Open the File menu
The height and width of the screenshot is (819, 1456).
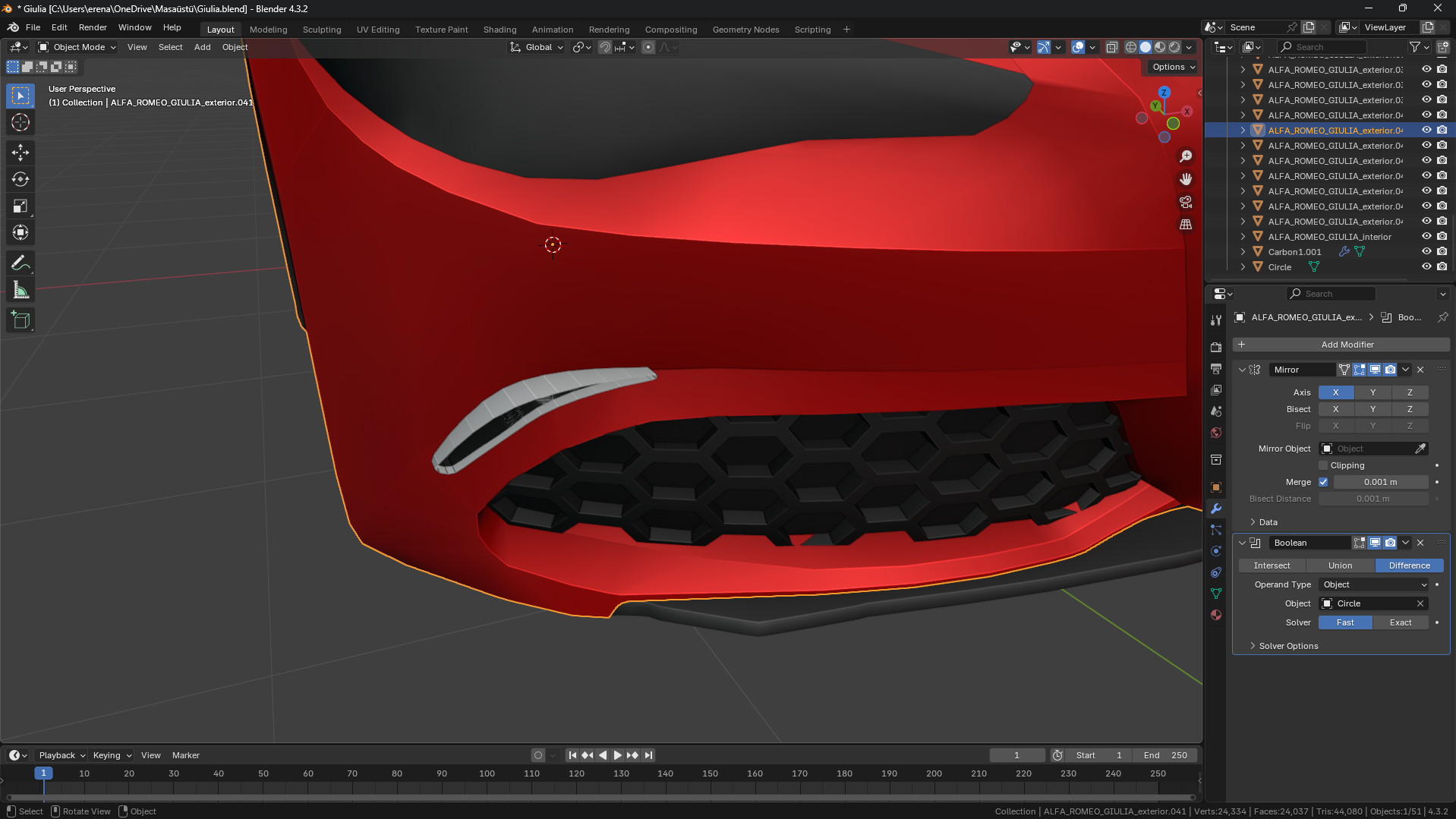click(x=33, y=27)
